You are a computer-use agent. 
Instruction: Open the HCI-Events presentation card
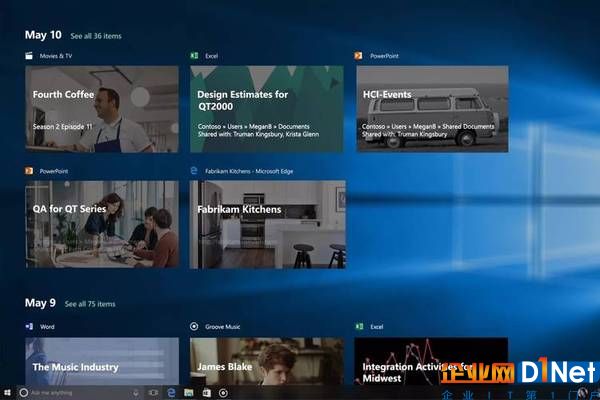tap(432, 109)
